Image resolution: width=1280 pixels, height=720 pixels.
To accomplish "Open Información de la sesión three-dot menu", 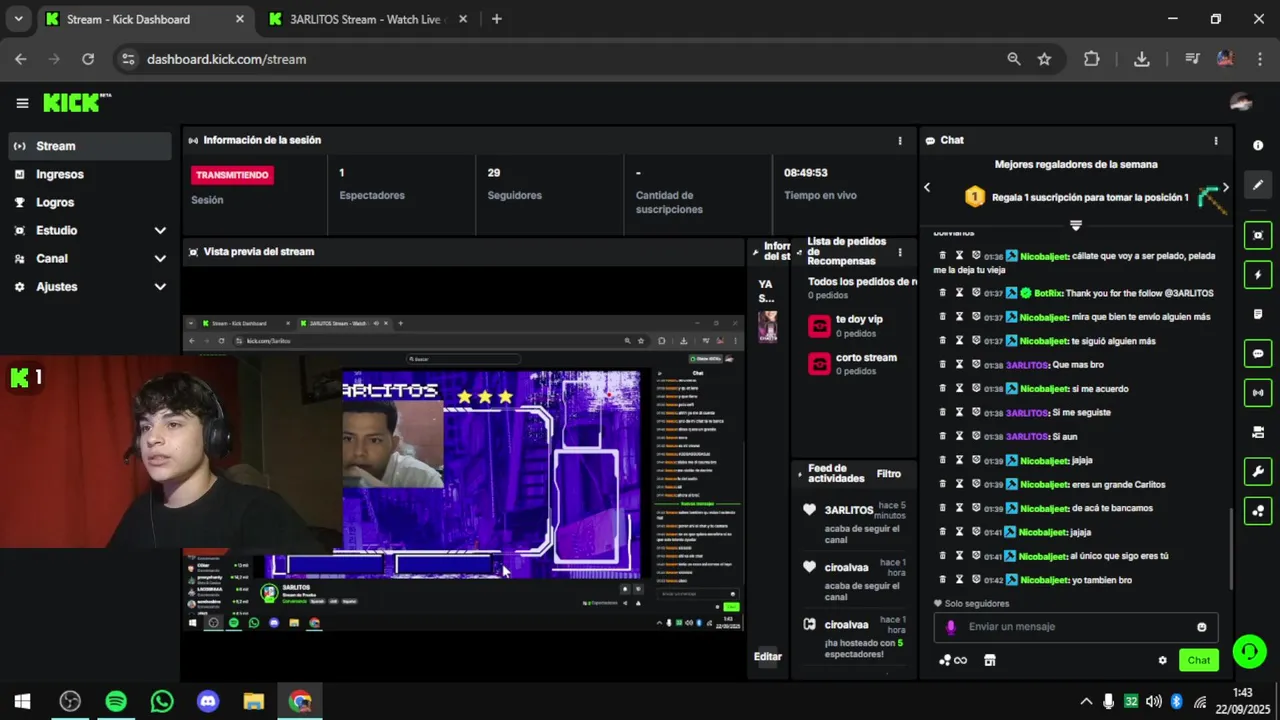I will [900, 141].
